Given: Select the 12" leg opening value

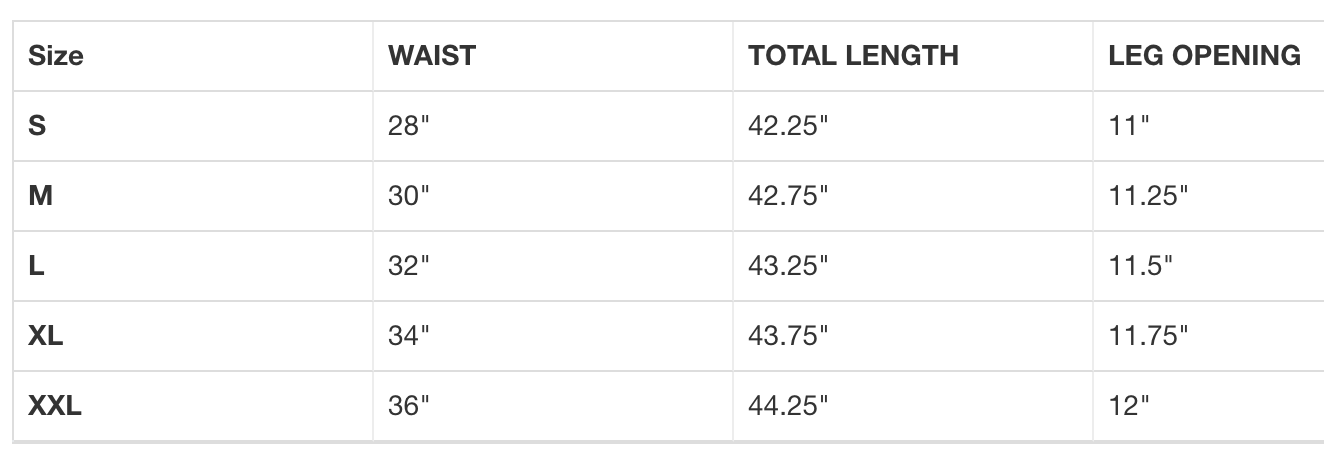Looking at the screenshot, I should 1129,406.
